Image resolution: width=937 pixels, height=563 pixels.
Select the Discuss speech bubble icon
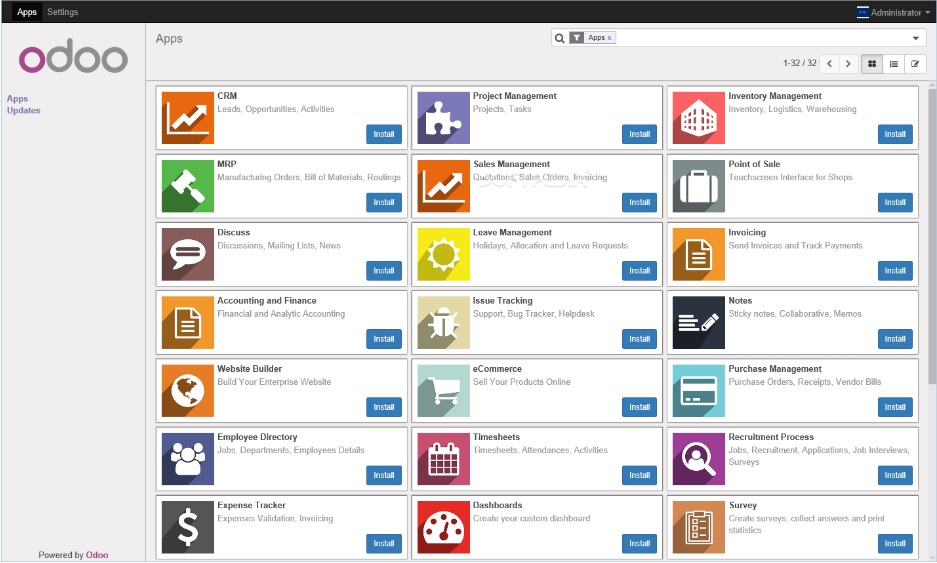(x=188, y=254)
